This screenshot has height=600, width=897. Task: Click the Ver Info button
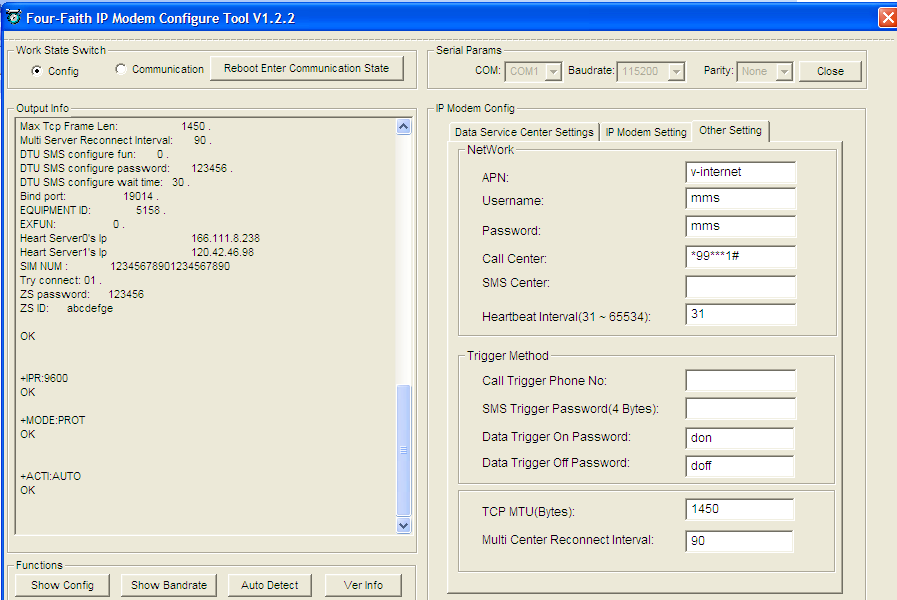(363, 585)
